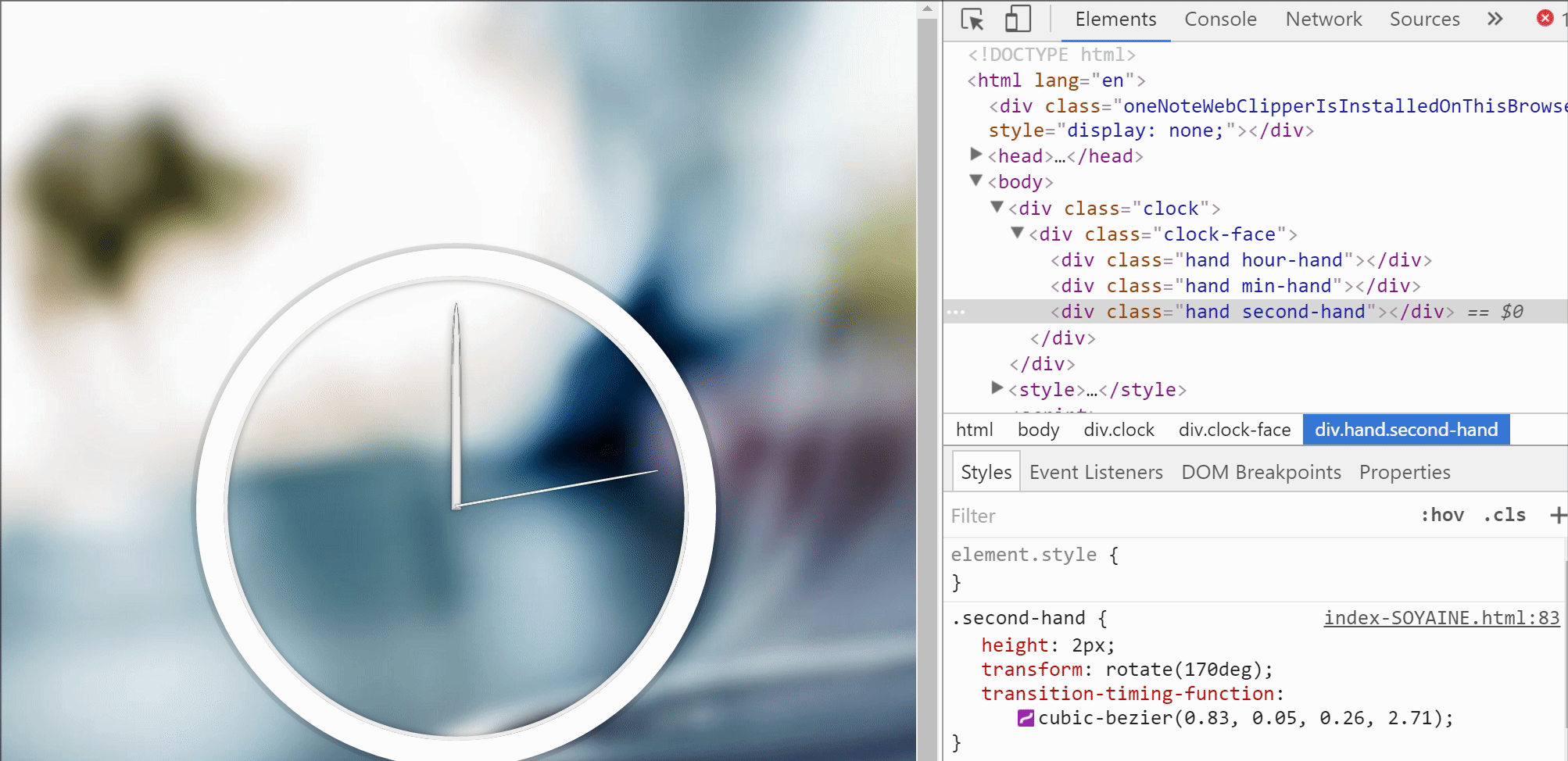Open the cubic-bezier curve editor swatch

click(x=1026, y=718)
